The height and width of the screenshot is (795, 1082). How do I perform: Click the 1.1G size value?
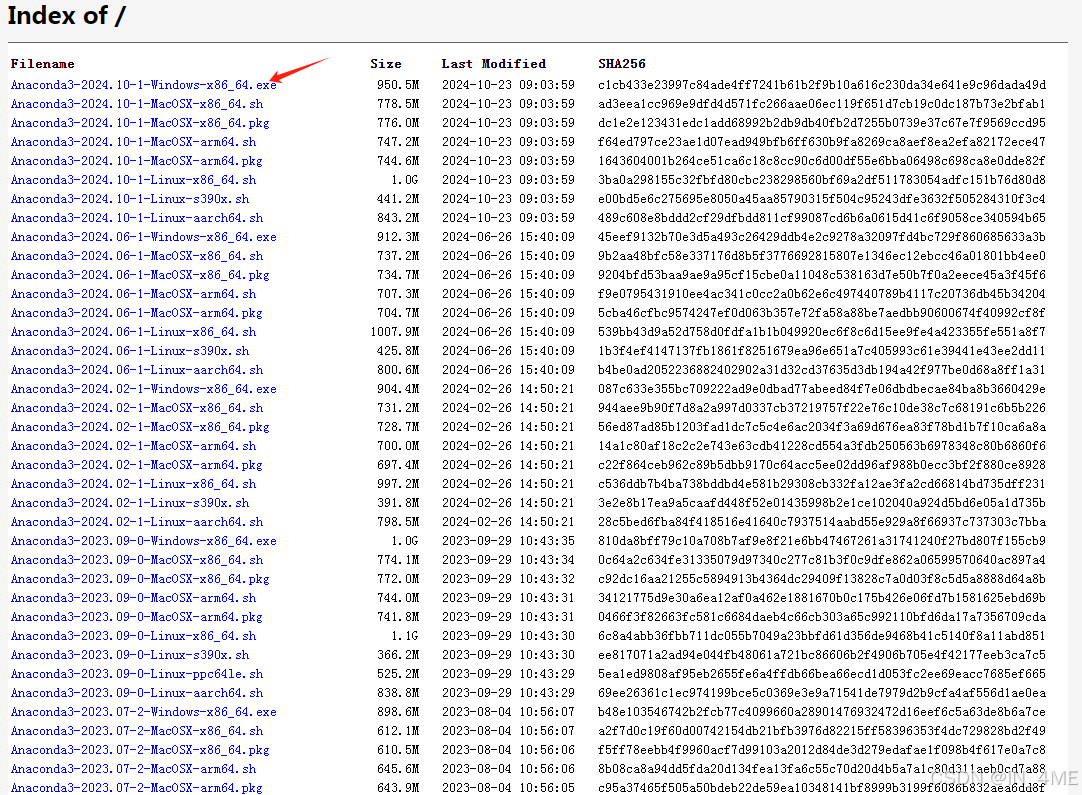coord(405,636)
